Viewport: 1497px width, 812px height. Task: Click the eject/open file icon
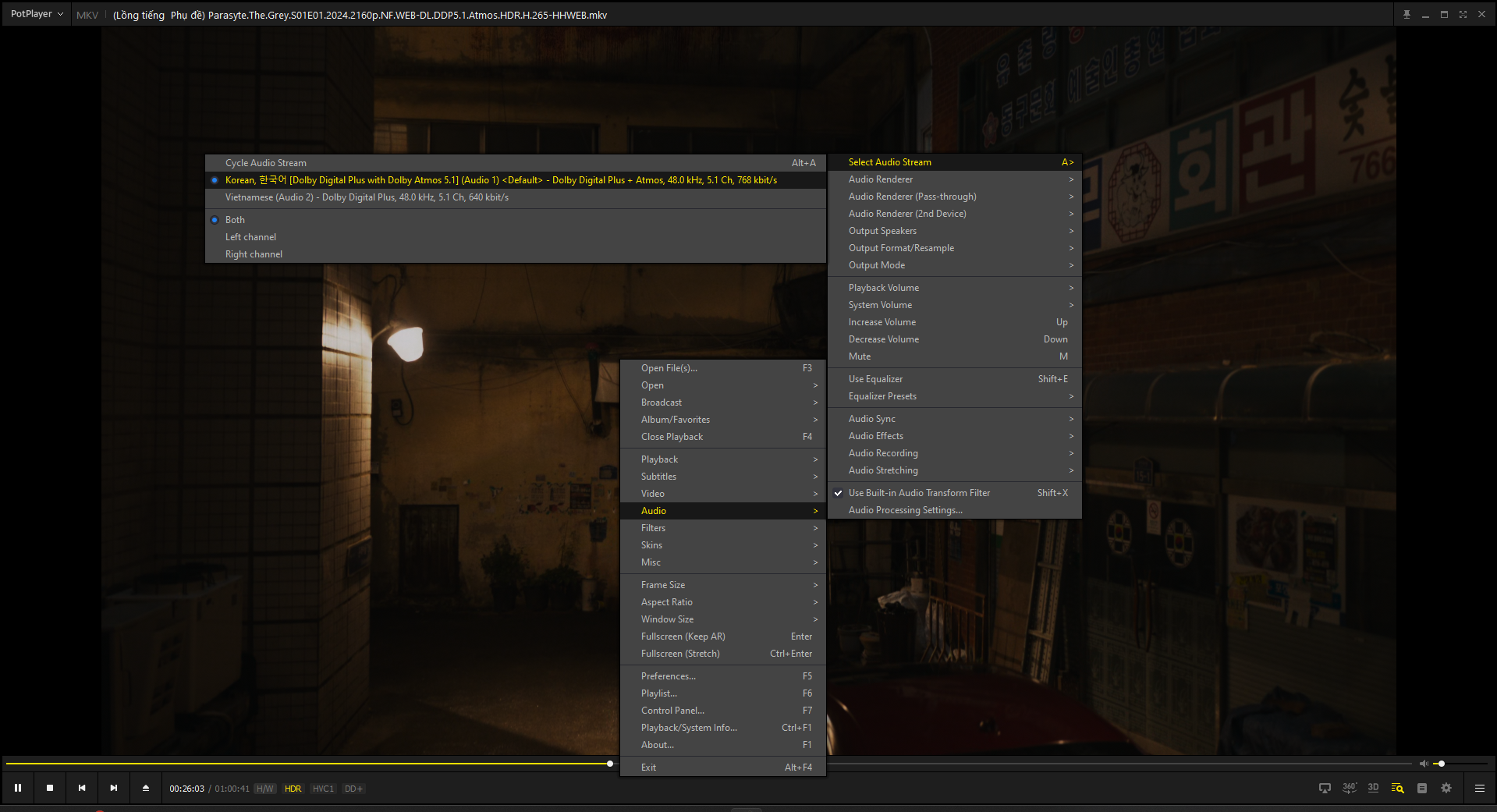pyautogui.click(x=146, y=788)
